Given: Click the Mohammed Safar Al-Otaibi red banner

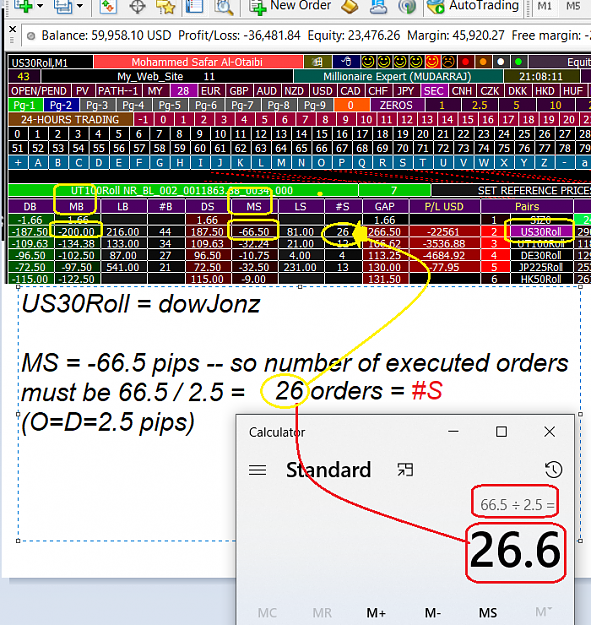Looking at the screenshot, I should [x=198, y=62].
